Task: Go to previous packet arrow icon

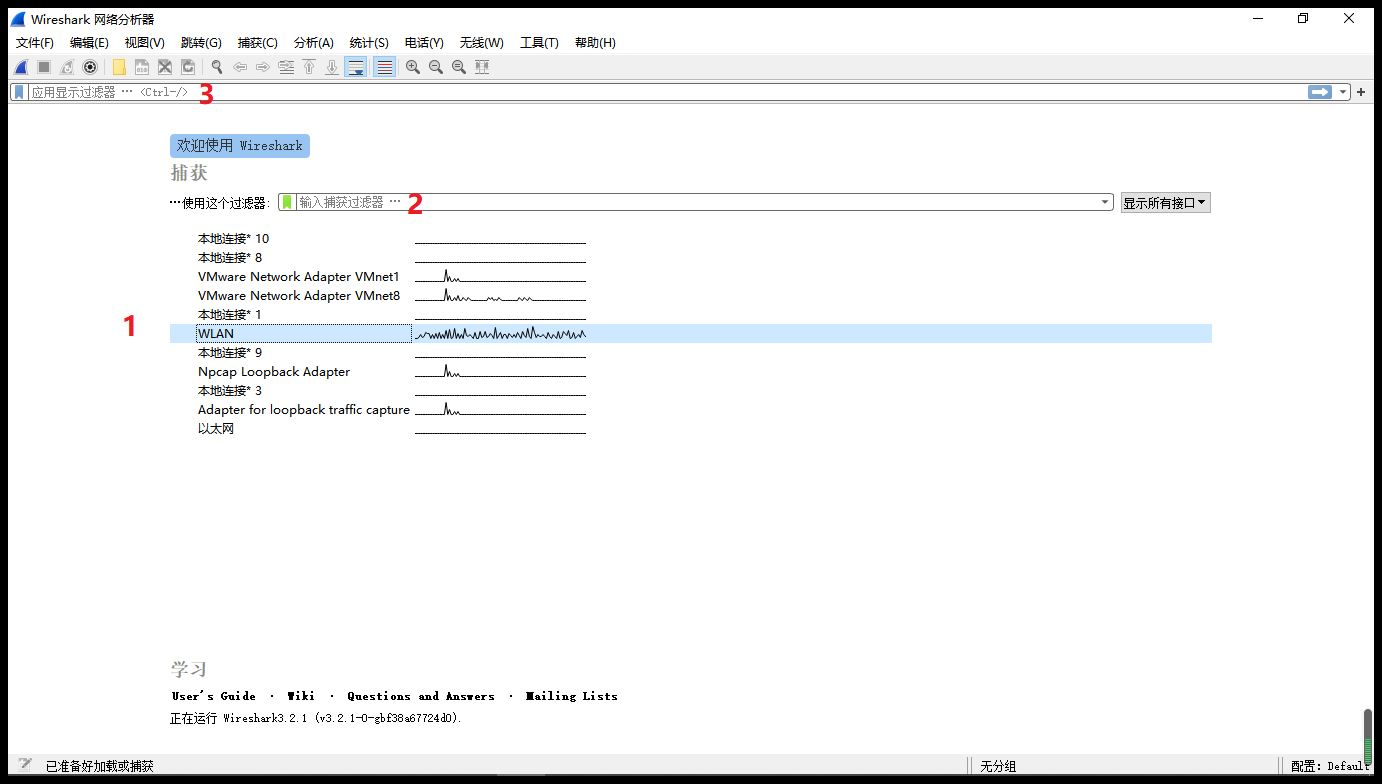Action: (x=240, y=67)
